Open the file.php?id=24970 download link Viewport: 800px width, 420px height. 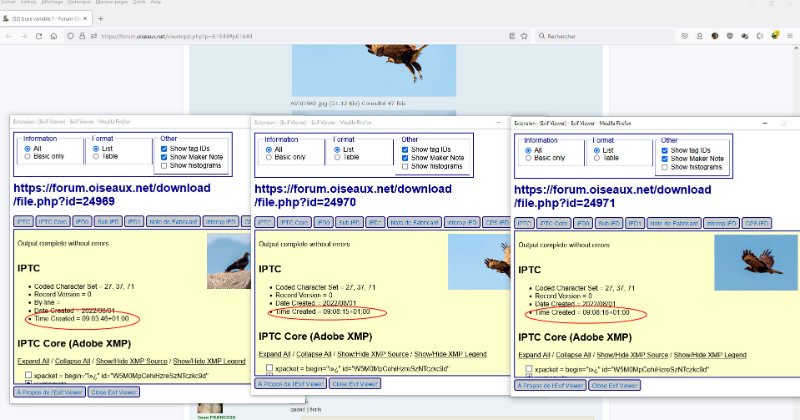[353, 195]
